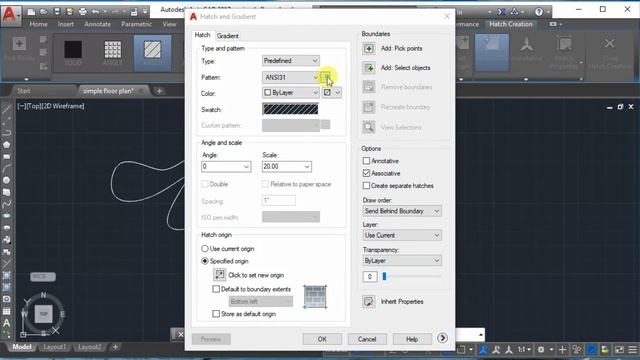Click the Pick Points icon in ribbon
This screenshot has height=360, width=640.
[x=19, y=44]
